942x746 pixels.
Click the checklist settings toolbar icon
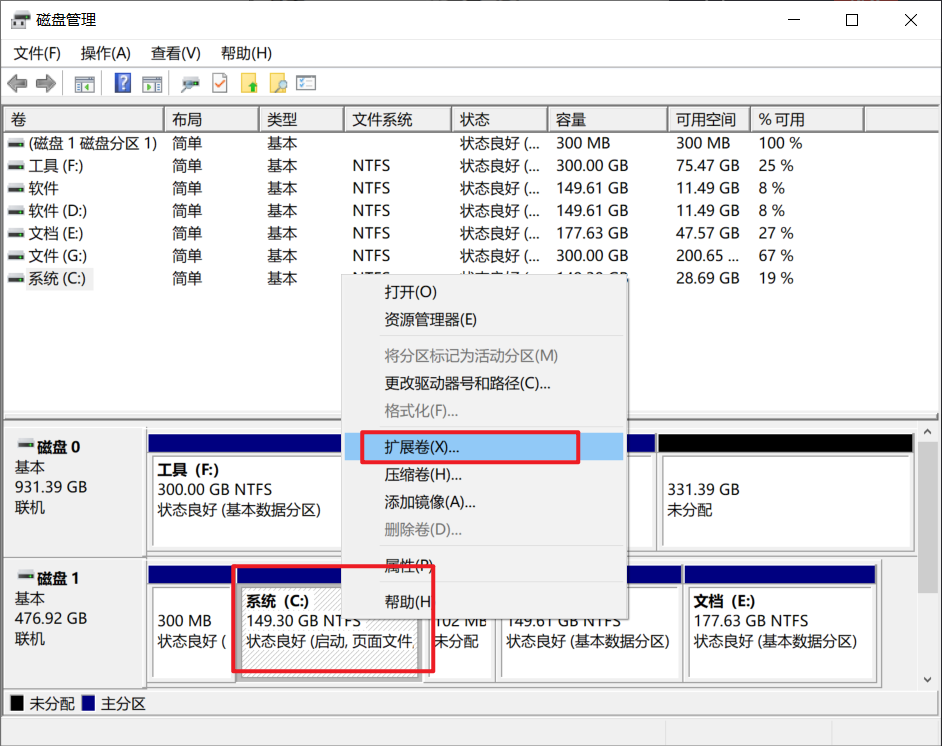306,84
